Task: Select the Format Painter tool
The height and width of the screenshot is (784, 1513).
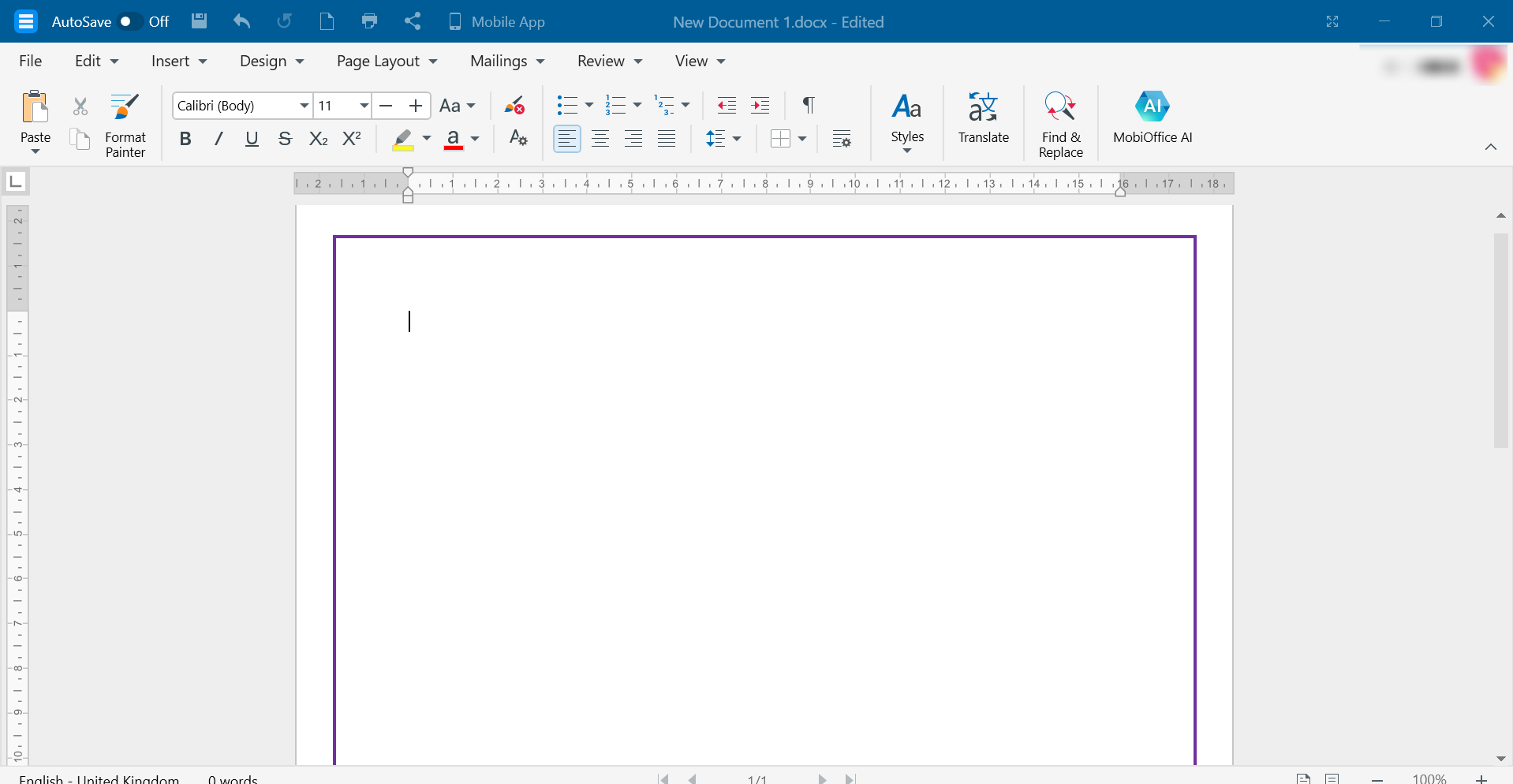Action: [x=125, y=122]
